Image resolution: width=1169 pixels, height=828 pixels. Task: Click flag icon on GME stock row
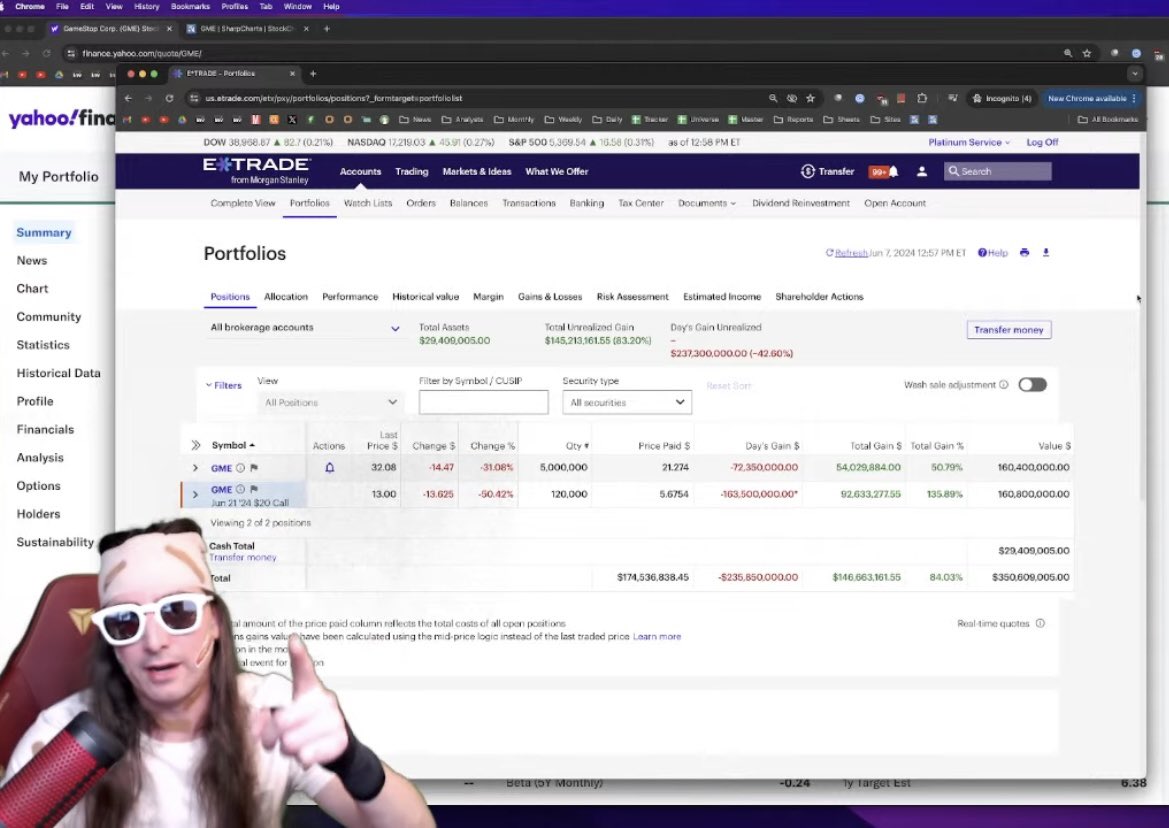pyautogui.click(x=253, y=468)
